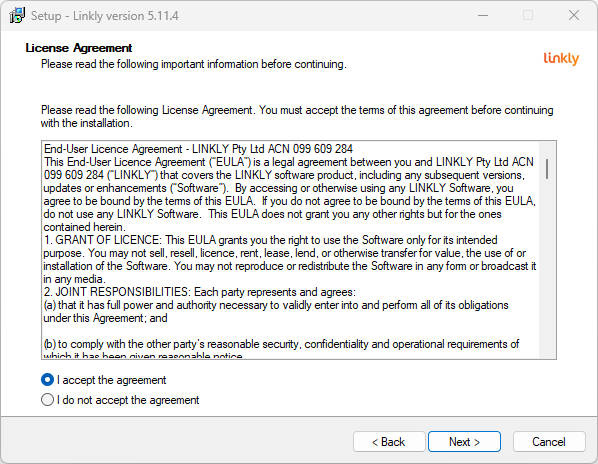Click the window title "Setup - Linkly version 5.11.4"

[x=104, y=16]
